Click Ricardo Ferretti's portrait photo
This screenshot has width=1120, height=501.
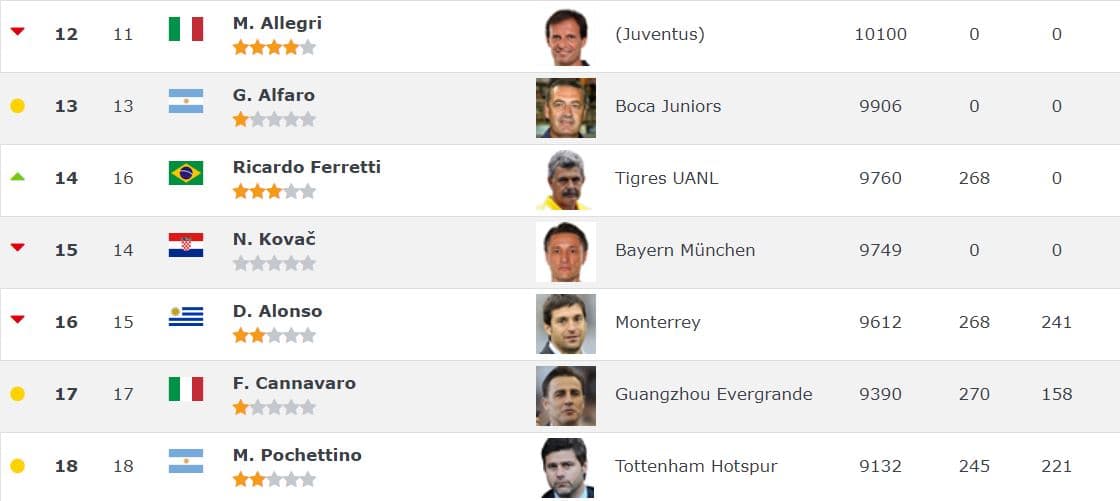point(566,180)
